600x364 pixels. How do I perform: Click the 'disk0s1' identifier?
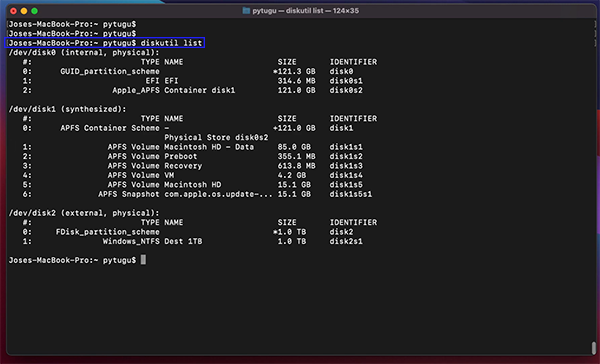346,81
